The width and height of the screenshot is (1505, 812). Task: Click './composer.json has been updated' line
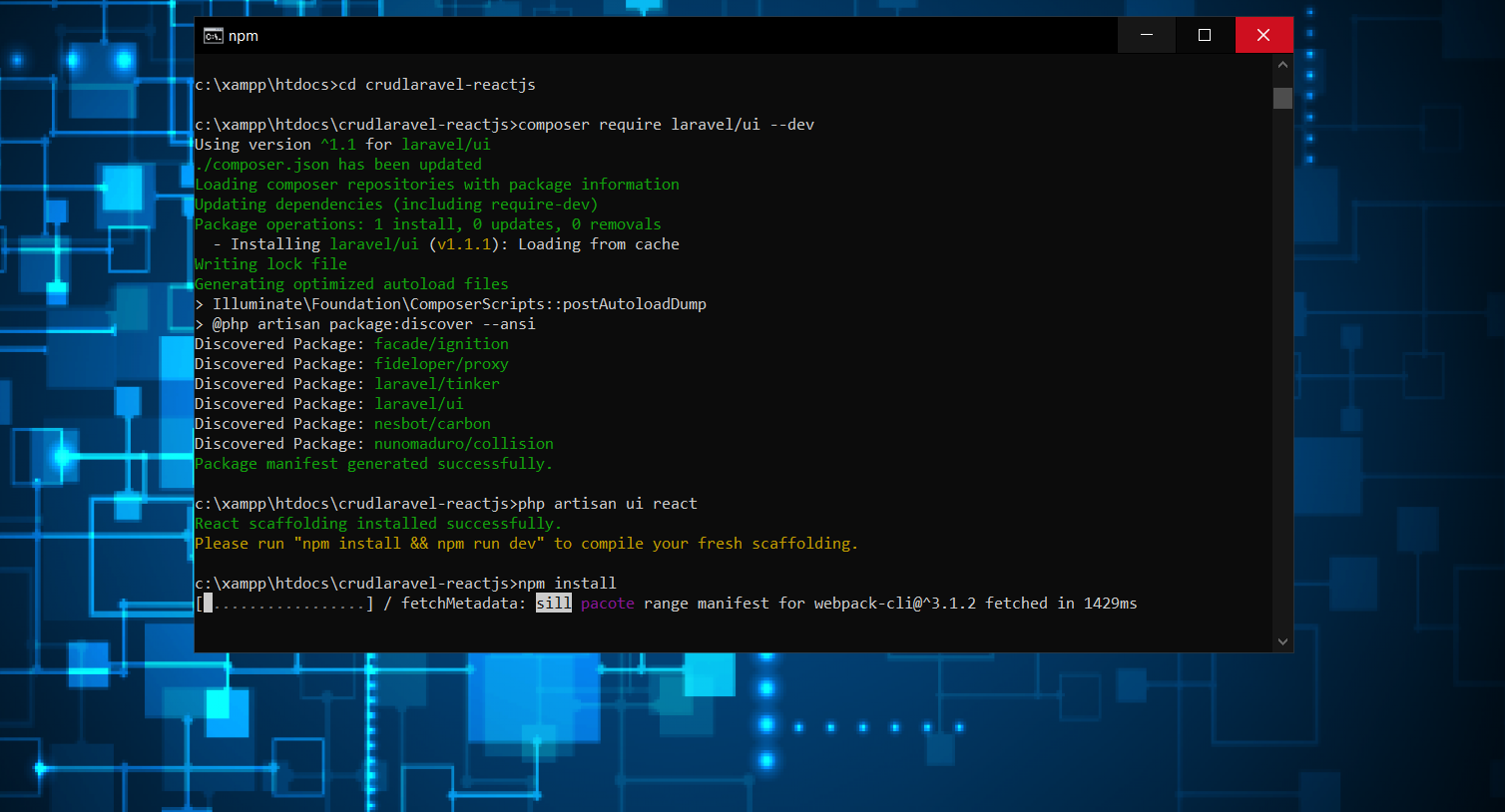[x=338, y=165]
